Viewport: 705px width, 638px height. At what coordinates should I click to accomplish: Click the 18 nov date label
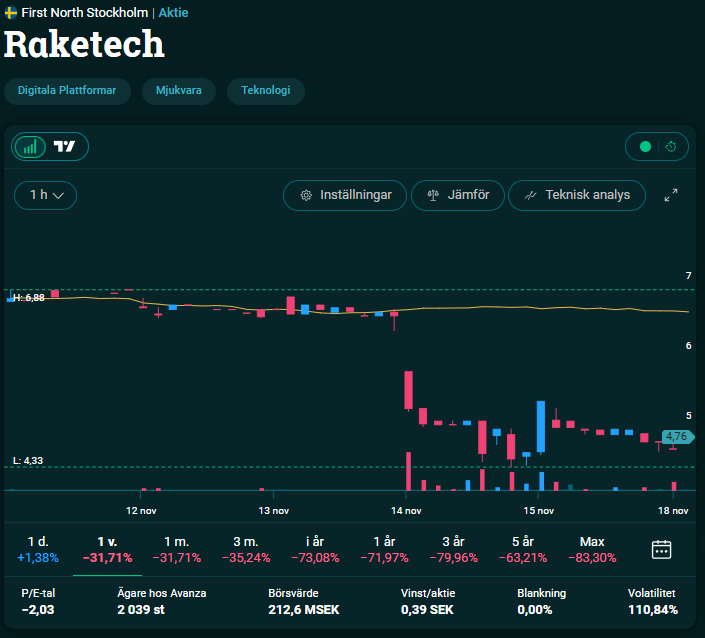[673, 511]
